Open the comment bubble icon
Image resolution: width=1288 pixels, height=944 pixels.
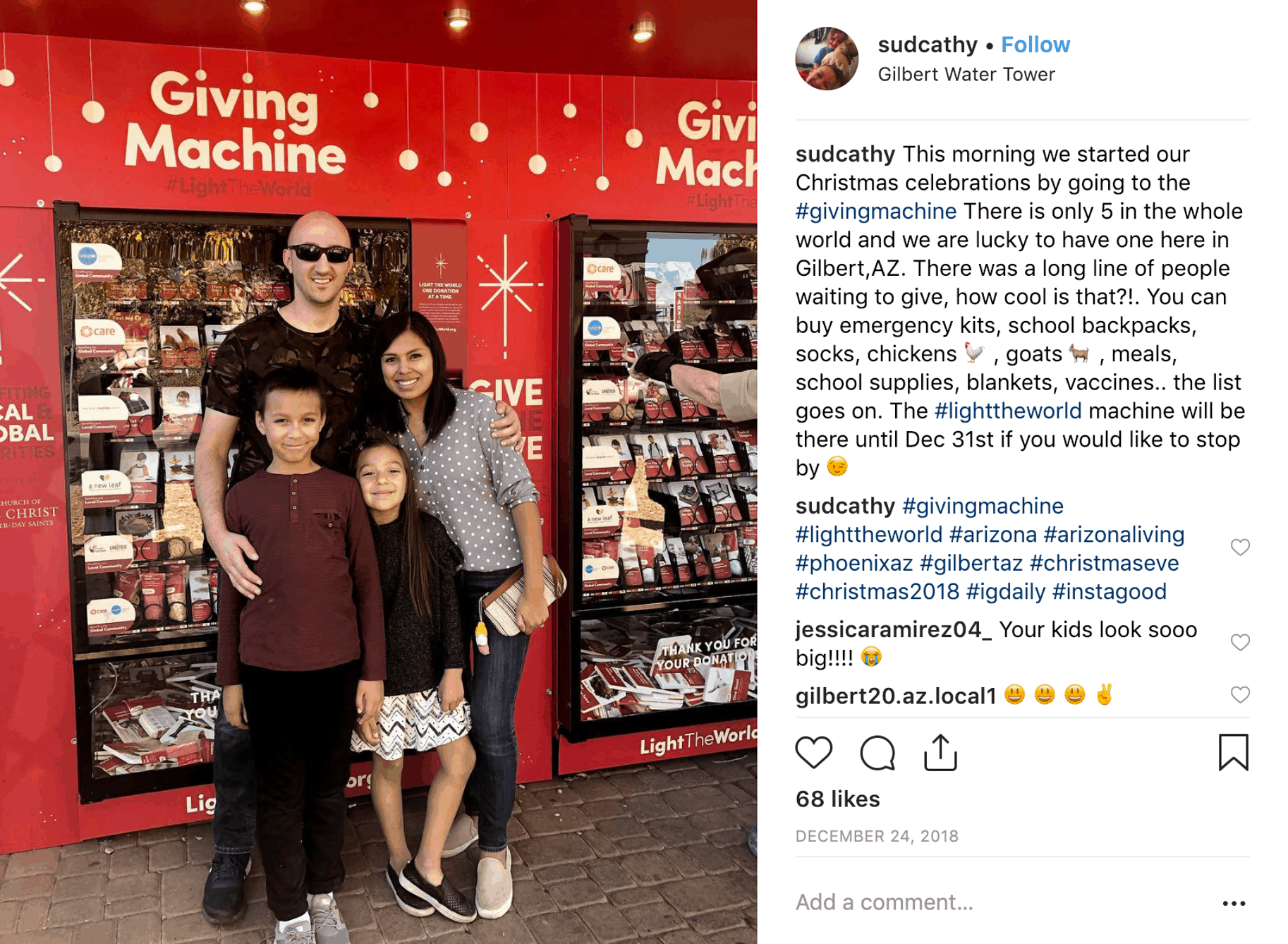[x=877, y=752]
